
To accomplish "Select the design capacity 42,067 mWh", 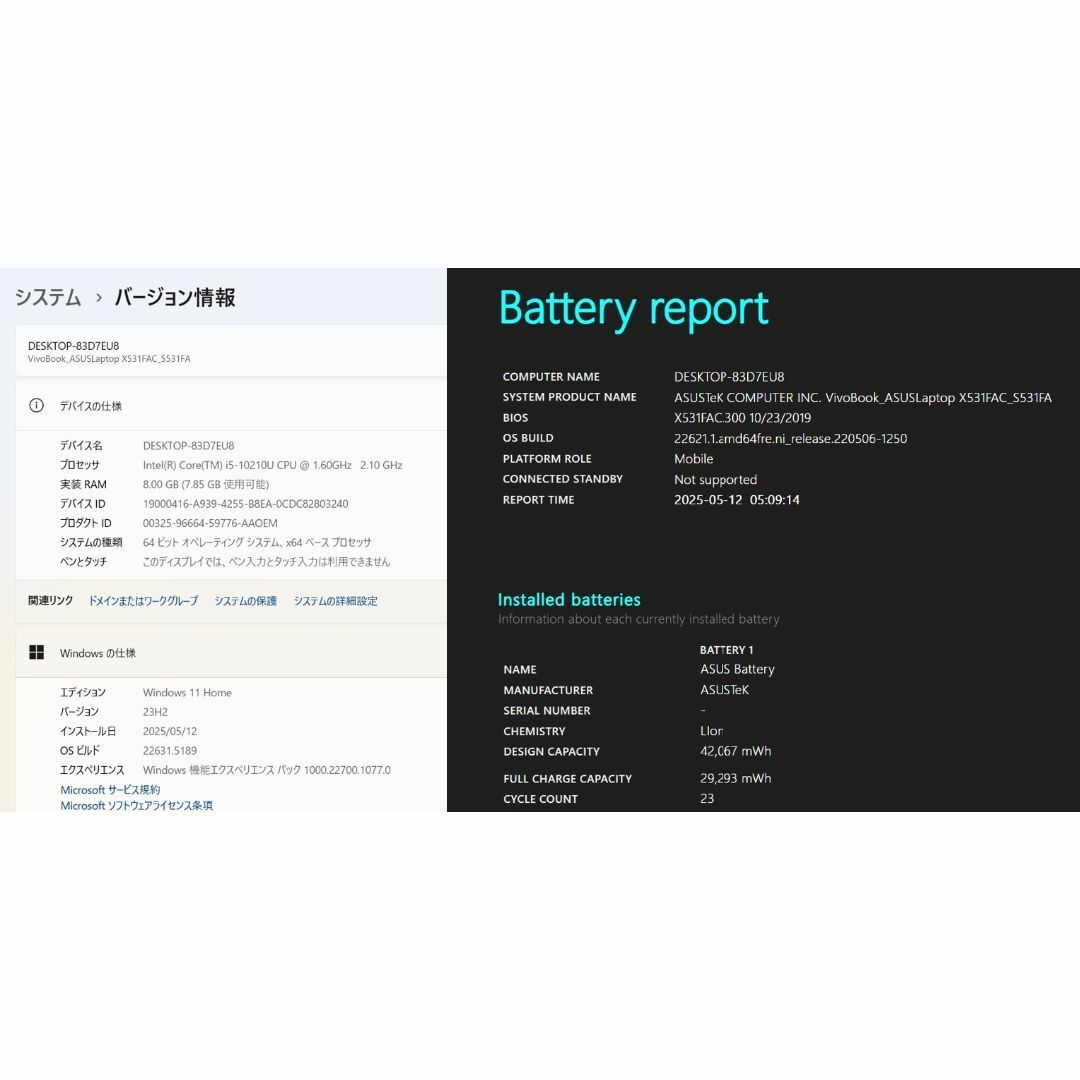I will (736, 751).
